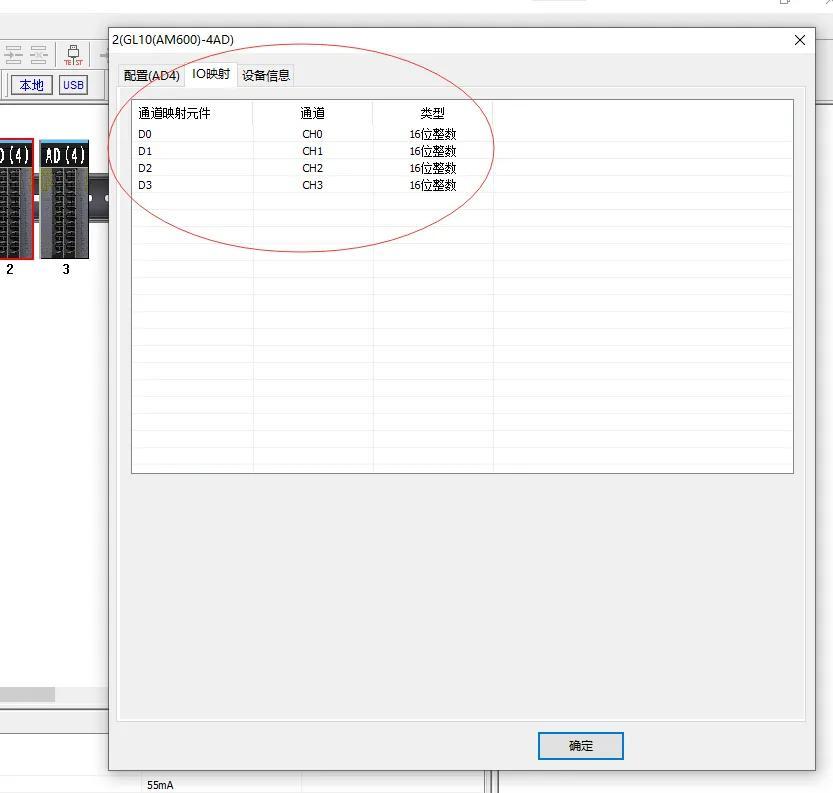Click the 类型 column header
This screenshot has width=833, height=793.
click(x=432, y=113)
